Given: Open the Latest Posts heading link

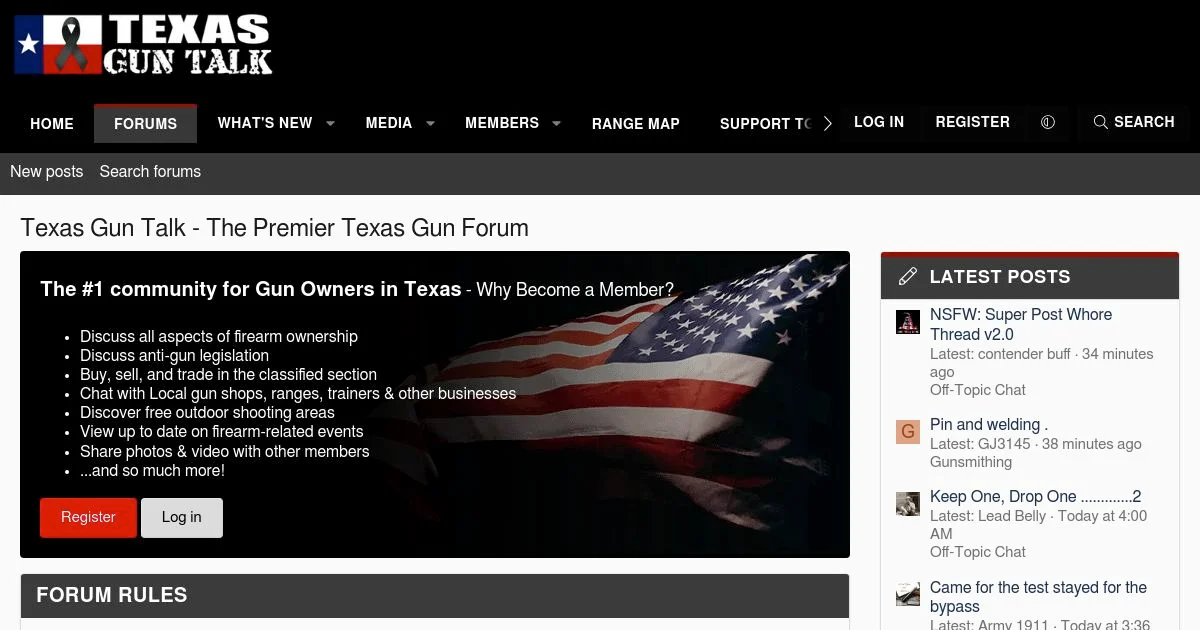Looking at the screenshot, I should tap(1000, 277).
